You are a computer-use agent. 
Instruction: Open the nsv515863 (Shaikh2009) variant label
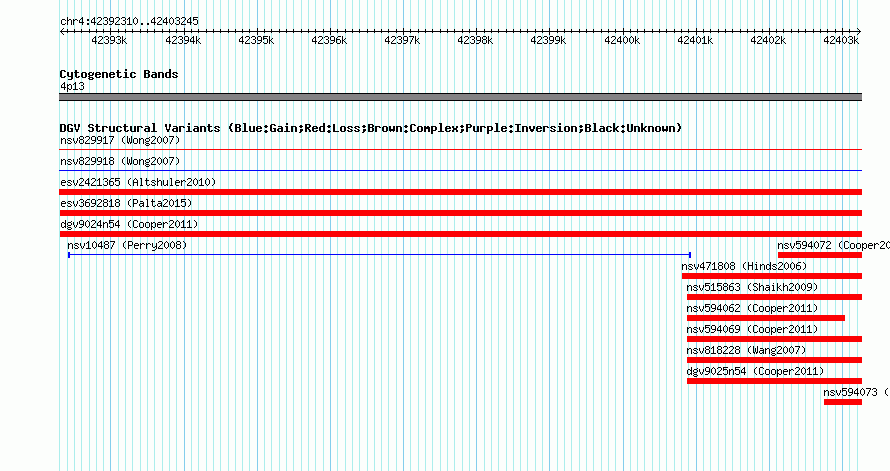point(752,287)
